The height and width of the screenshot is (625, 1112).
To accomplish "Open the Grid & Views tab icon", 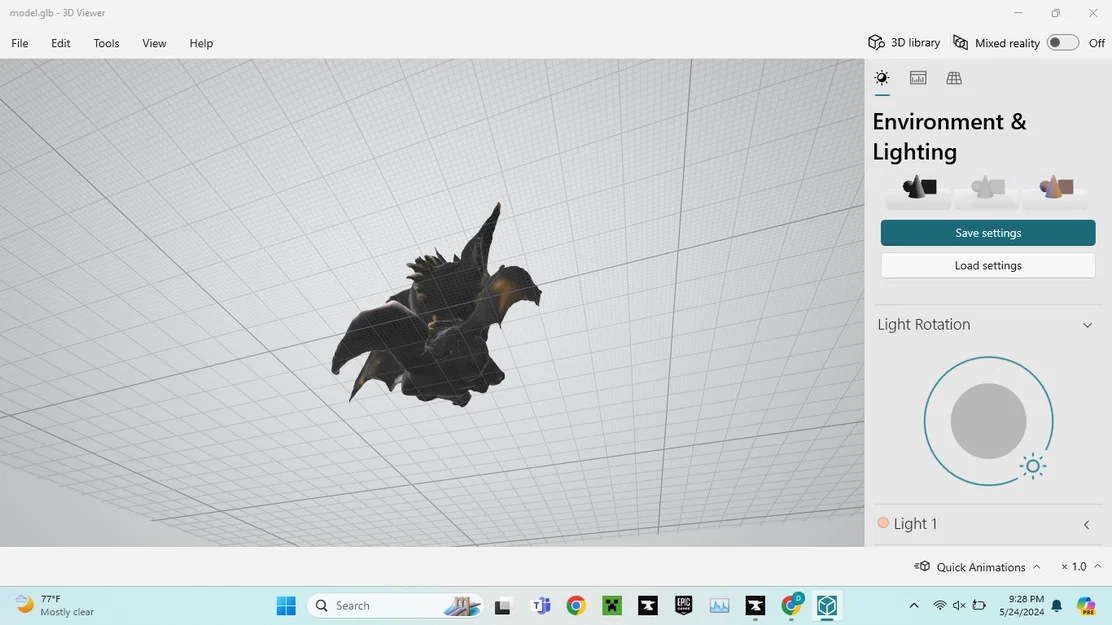I will 954,78.
